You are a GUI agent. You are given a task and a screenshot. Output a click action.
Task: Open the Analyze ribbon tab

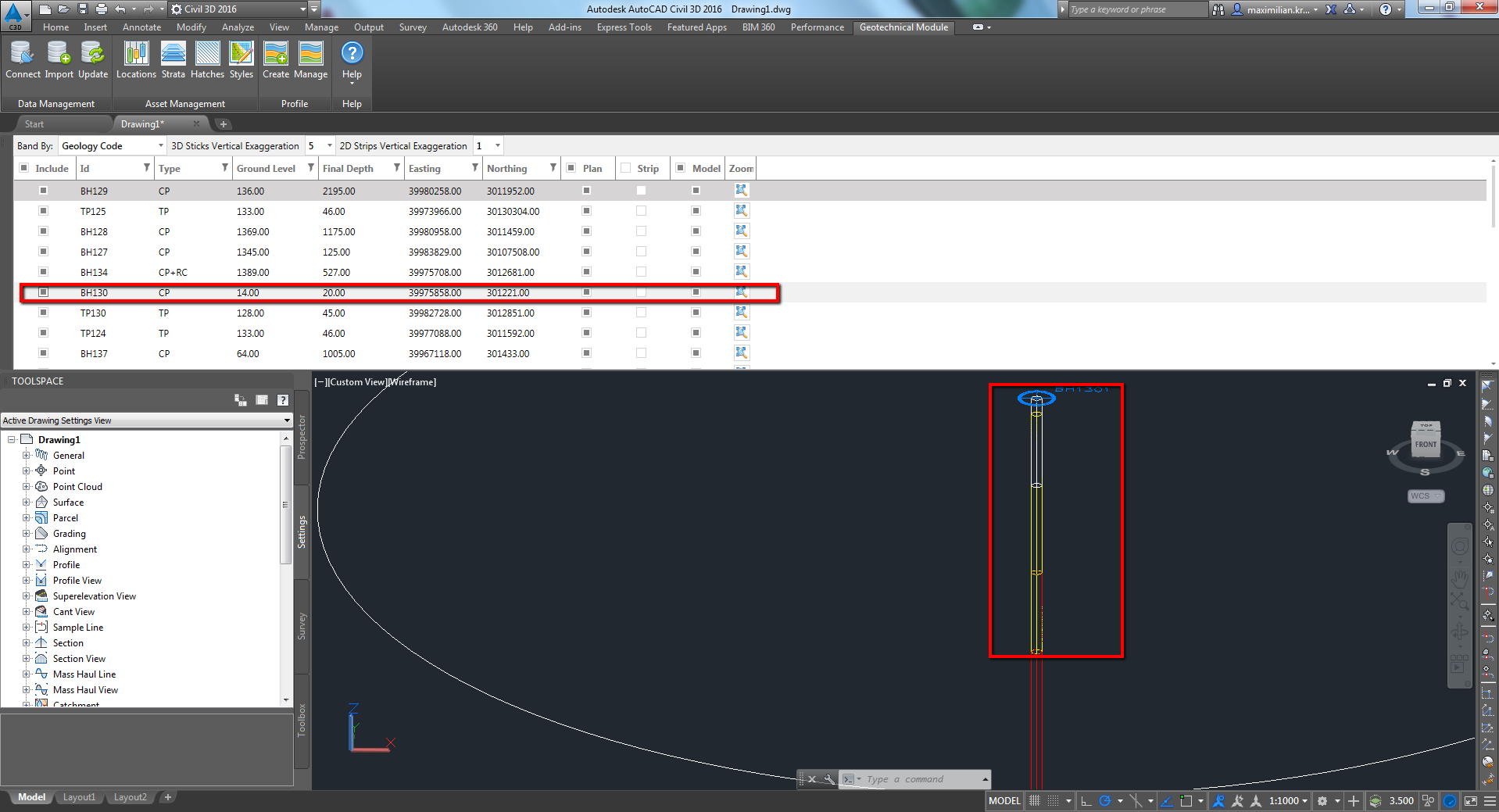pyautogui.click(x=238, y=27)
